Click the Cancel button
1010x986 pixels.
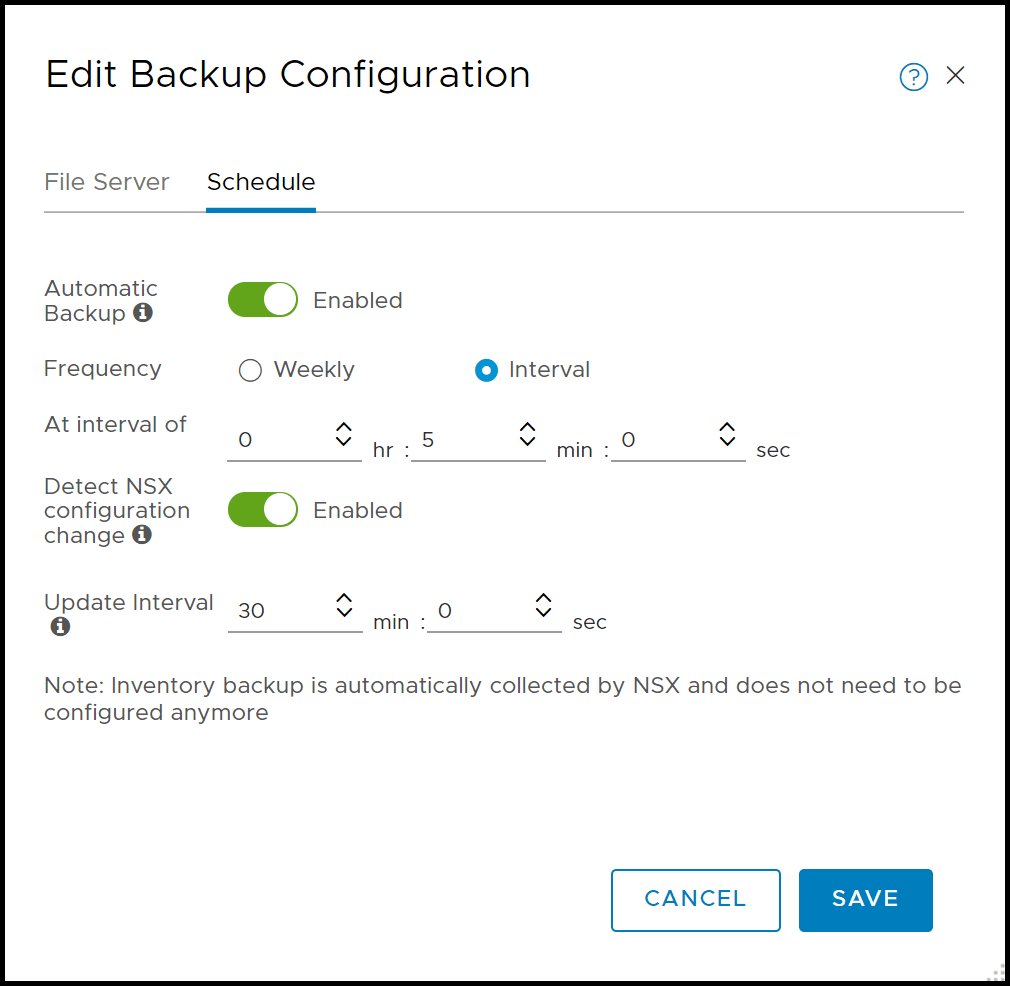(x=695, y=899)
